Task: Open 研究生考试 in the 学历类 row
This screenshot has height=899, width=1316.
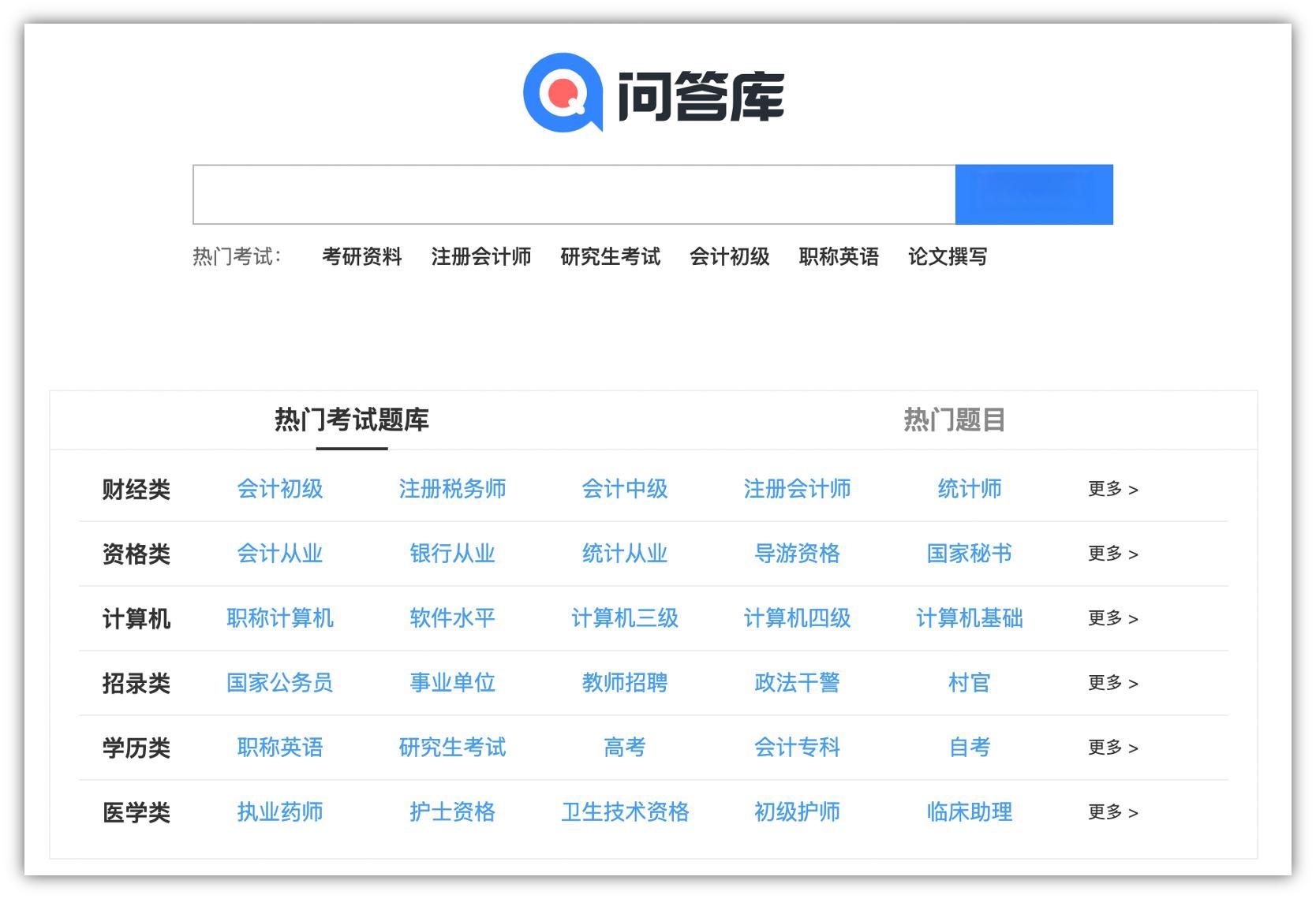Action: click(x=452, y=748)
